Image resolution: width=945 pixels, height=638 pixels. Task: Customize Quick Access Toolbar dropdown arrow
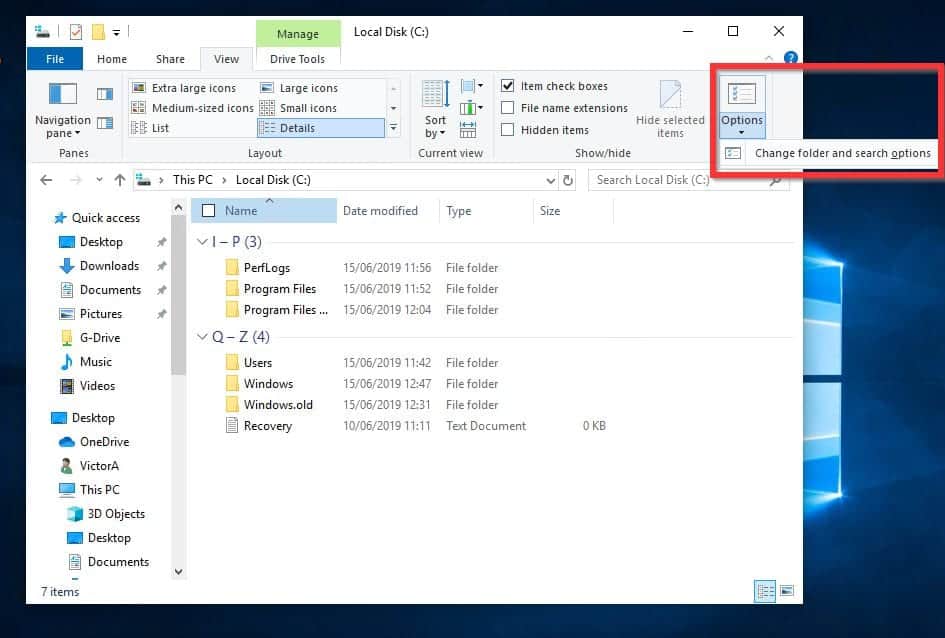click(x=116, y=33)
